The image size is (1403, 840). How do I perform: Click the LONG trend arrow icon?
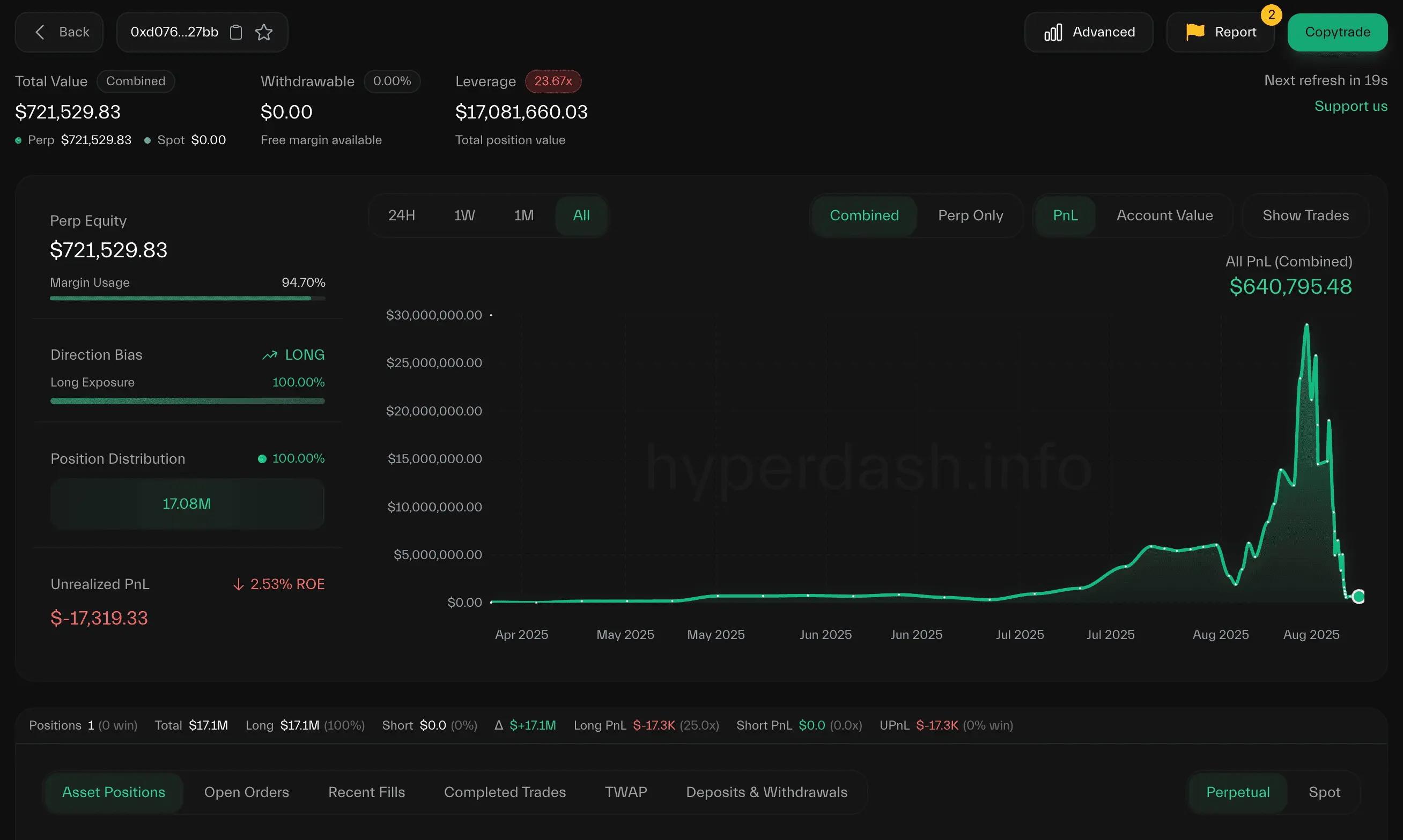(270, 355)
